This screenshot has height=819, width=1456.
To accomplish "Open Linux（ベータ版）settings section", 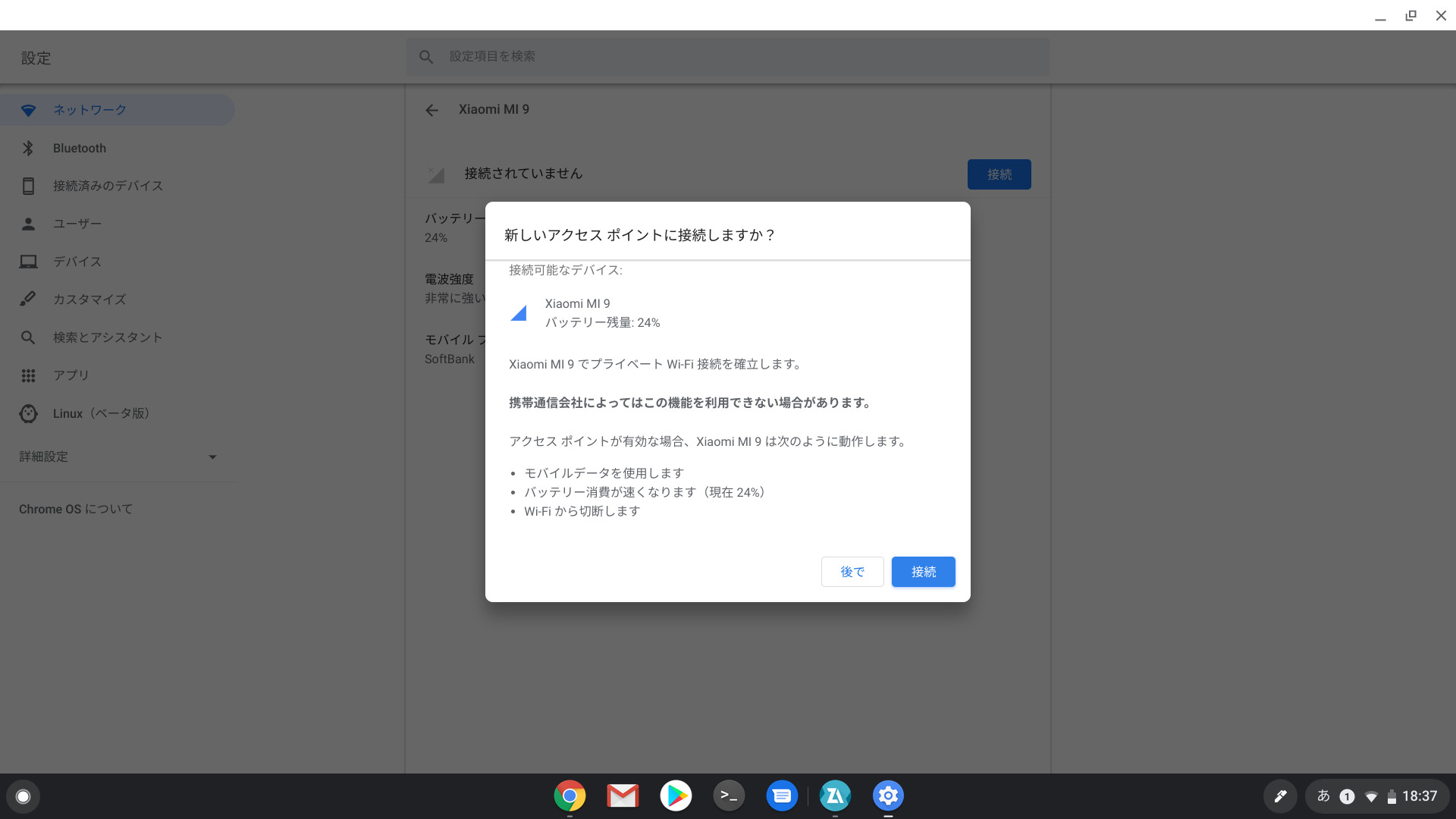I will (x=118, y=413).
